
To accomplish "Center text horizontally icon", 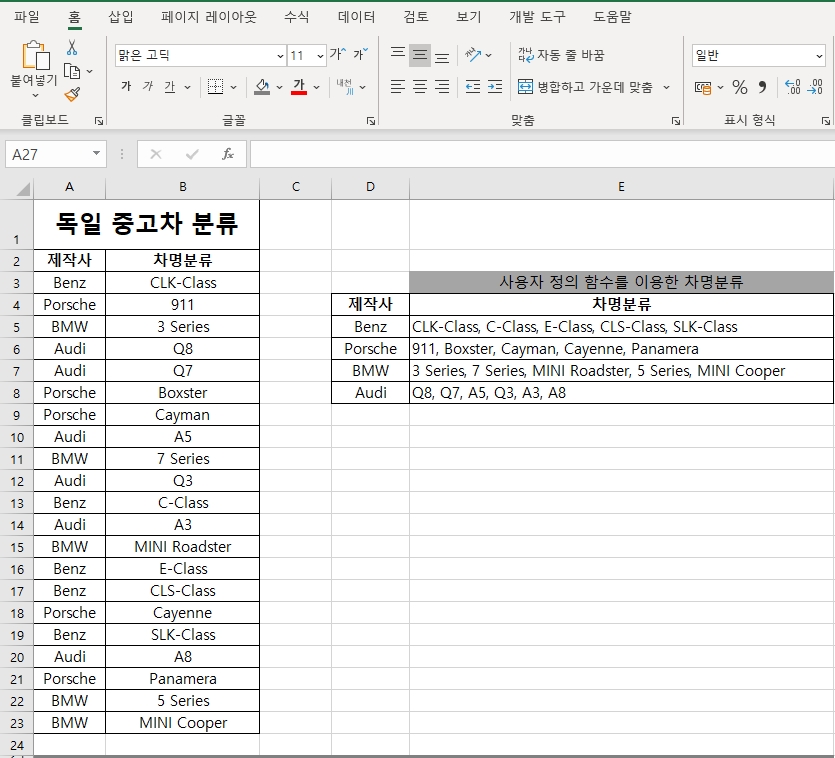I will 420,86.
